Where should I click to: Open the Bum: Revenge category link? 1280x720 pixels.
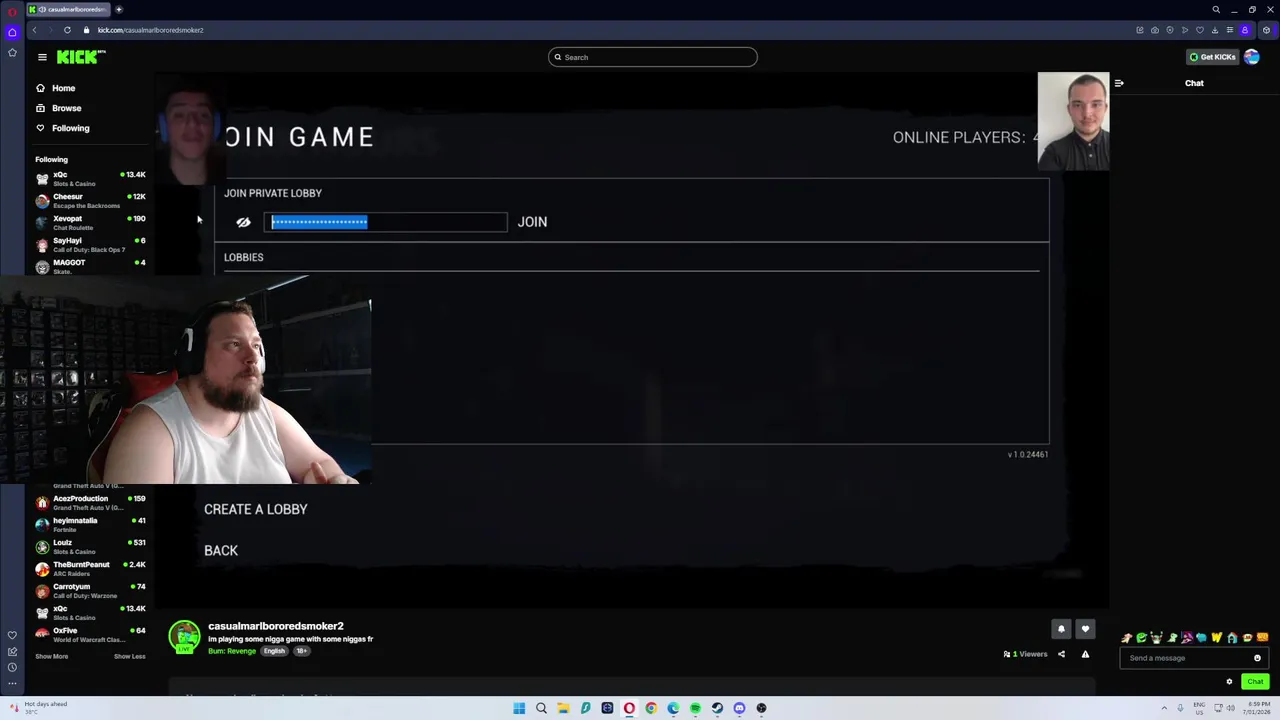[232, 651]
